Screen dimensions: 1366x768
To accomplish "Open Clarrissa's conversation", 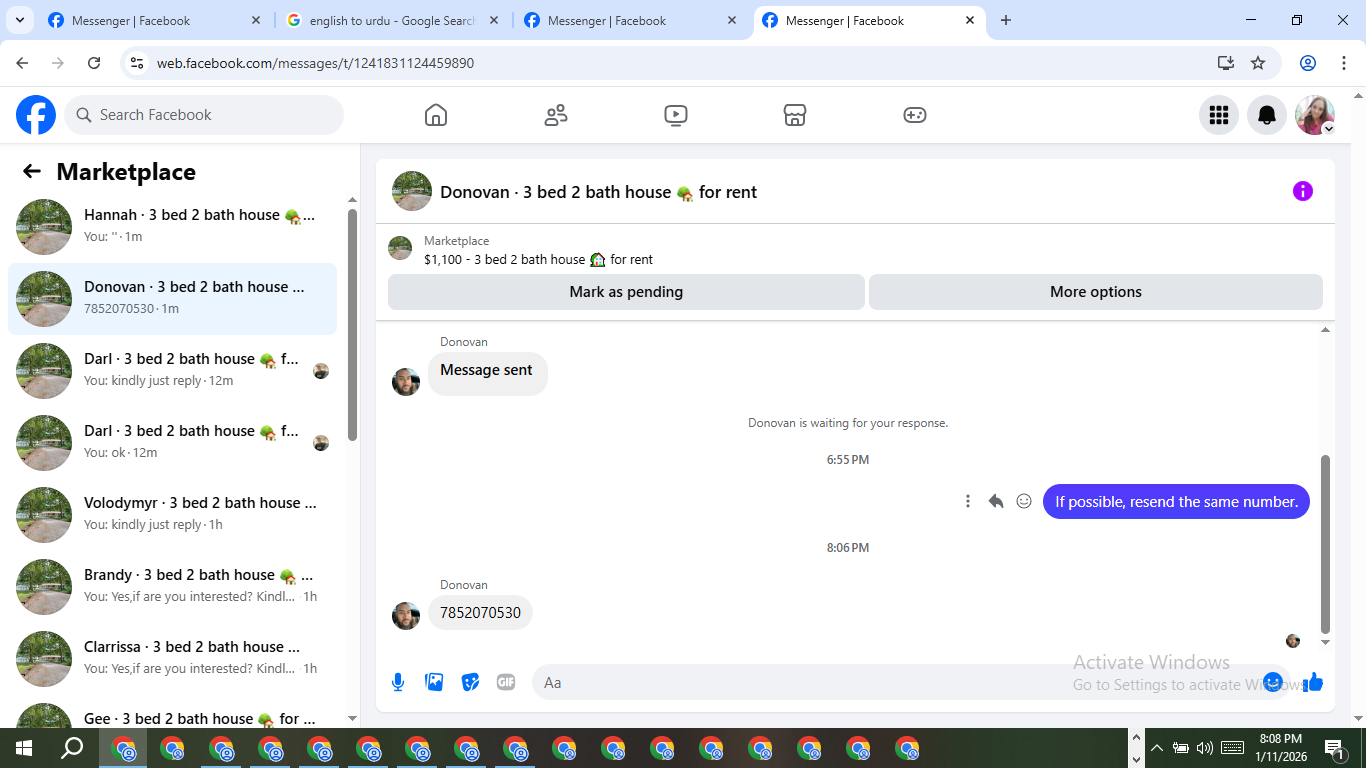I will pyautogui.click(x=172, y=659).
